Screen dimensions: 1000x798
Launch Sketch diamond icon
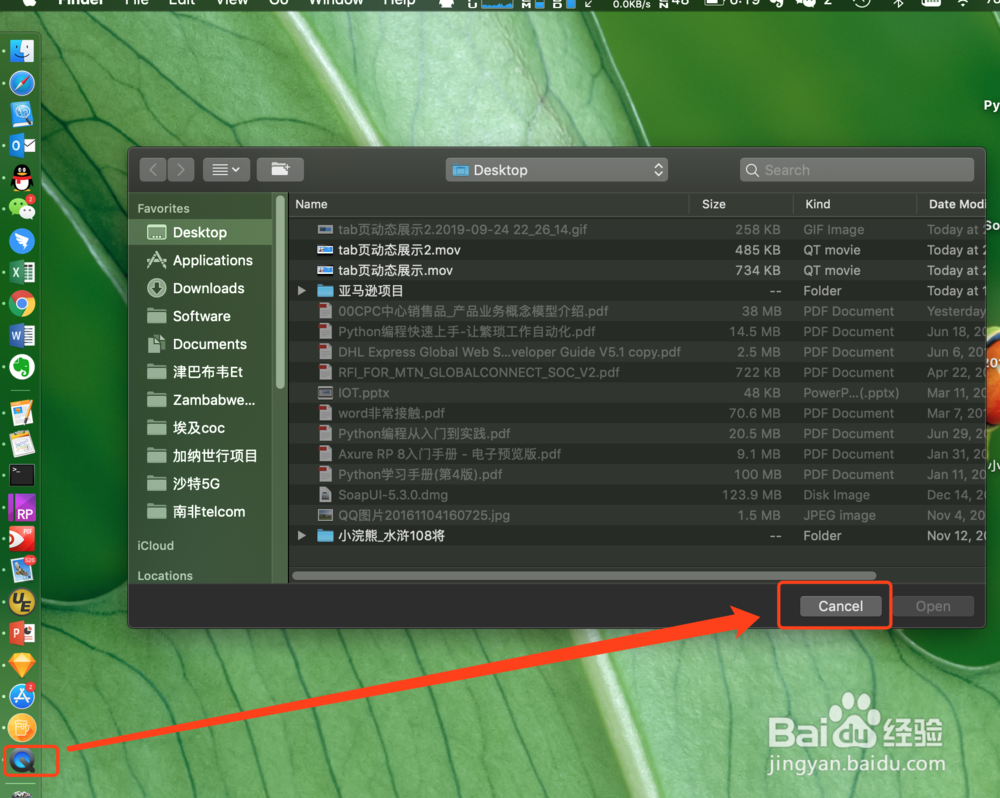(22, 665)
